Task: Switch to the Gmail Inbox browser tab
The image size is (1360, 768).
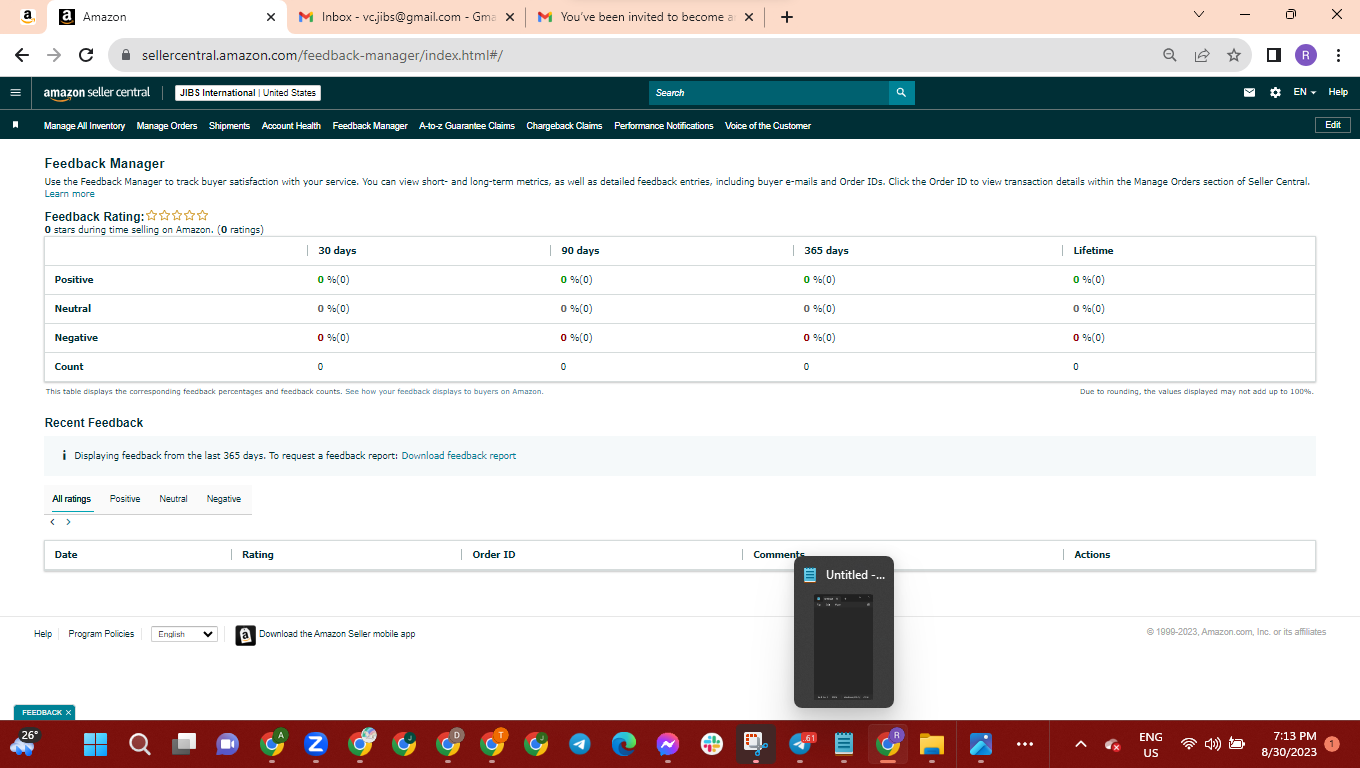Action: coord(407,17)
